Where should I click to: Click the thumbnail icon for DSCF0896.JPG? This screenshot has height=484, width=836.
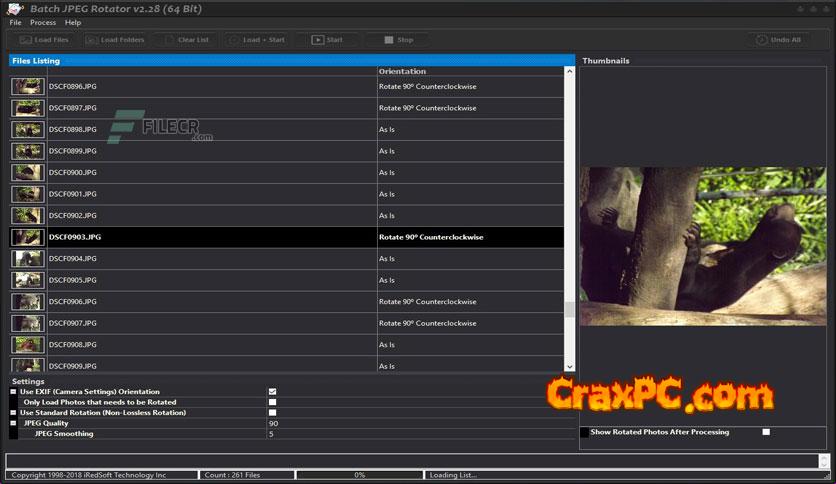27,87
